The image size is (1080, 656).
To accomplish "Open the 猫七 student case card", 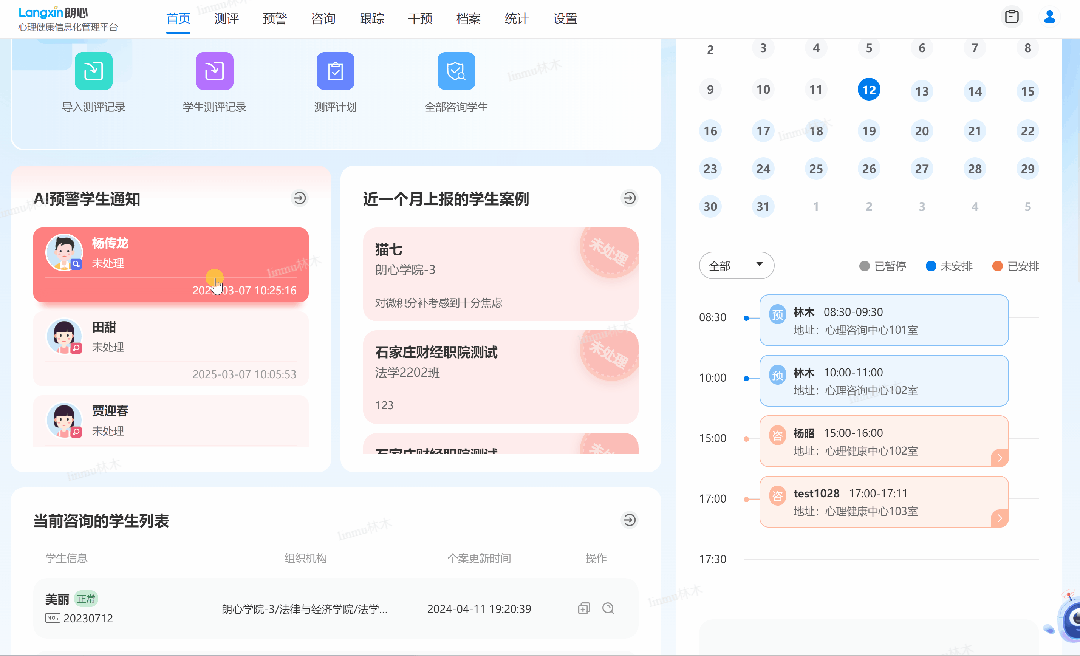I will (500, 274).
